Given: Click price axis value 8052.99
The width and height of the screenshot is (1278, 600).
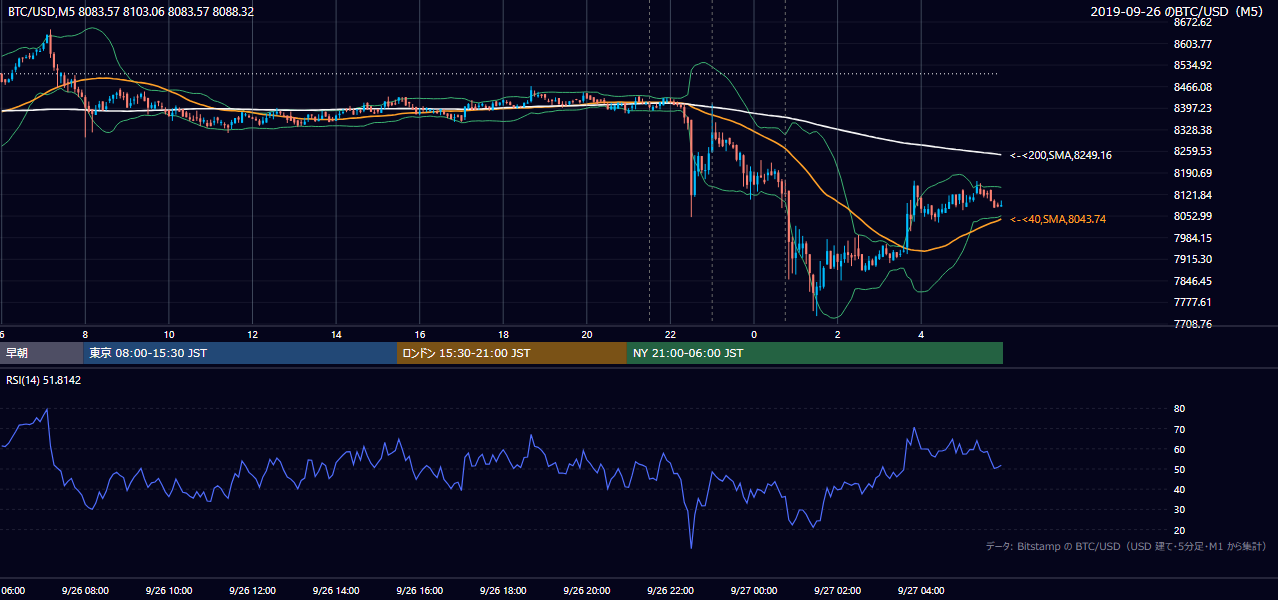Looking at the screenshot, I should pos(1193,216).
